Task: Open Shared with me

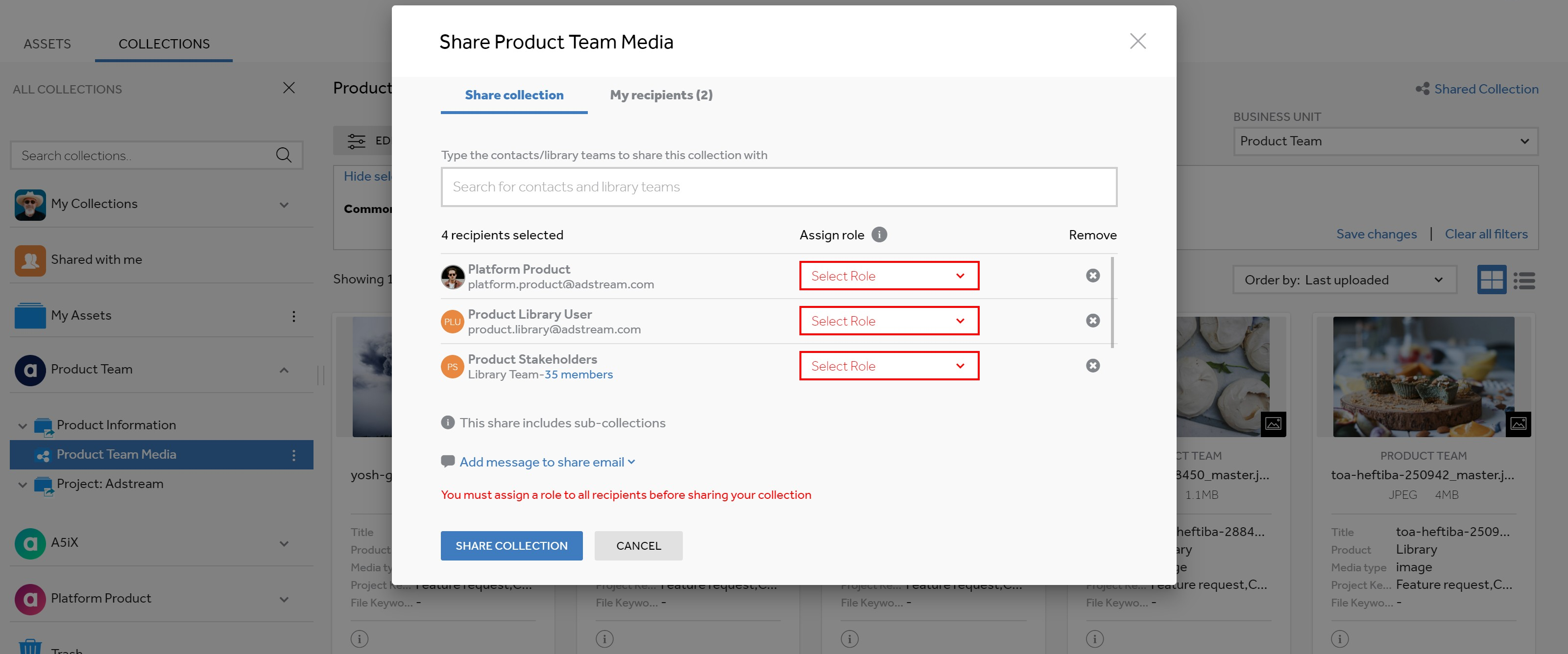Action: pyautogui.click(x=96, y=260)
